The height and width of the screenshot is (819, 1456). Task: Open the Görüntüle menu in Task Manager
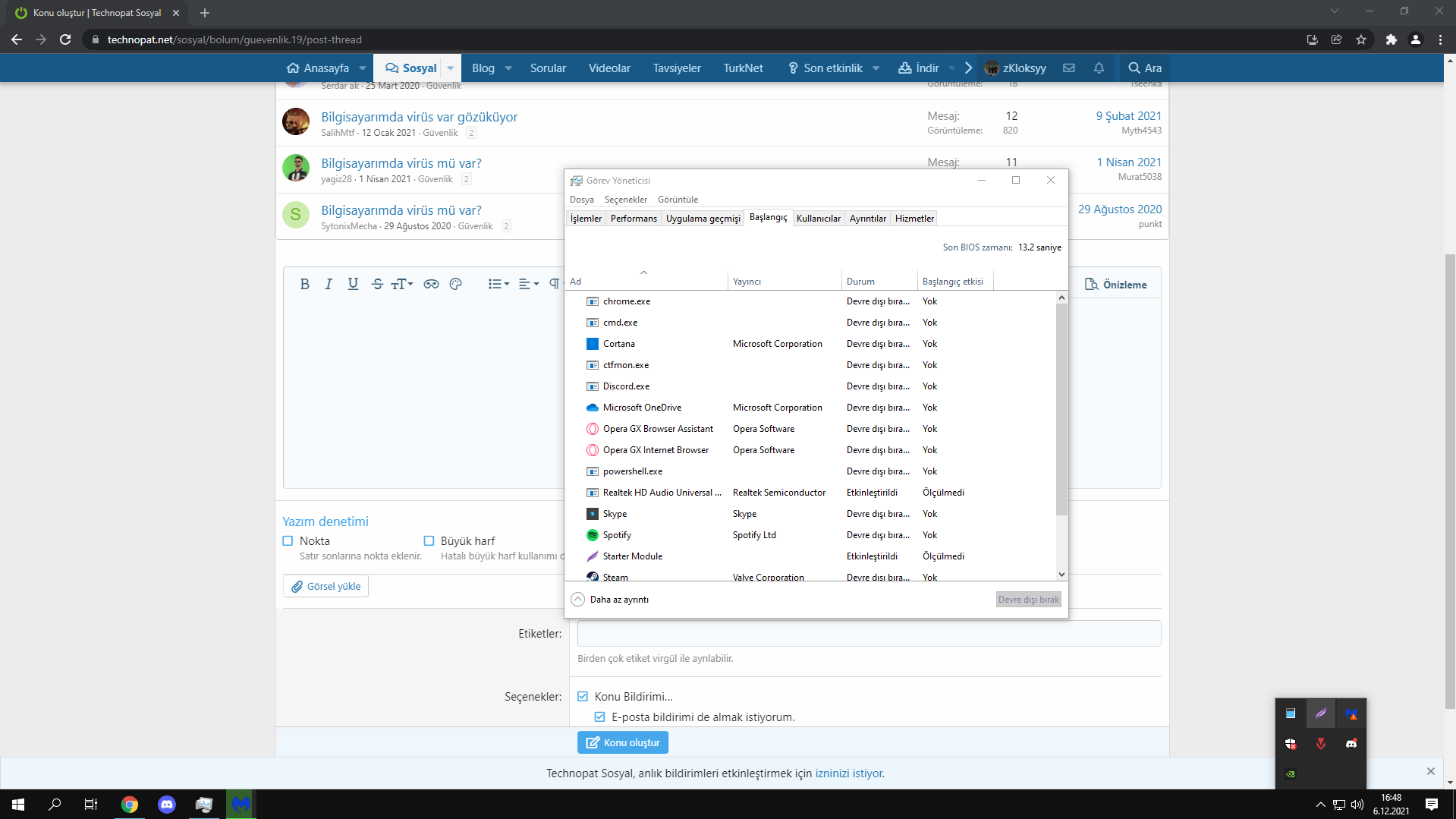[x=678, y=200]
